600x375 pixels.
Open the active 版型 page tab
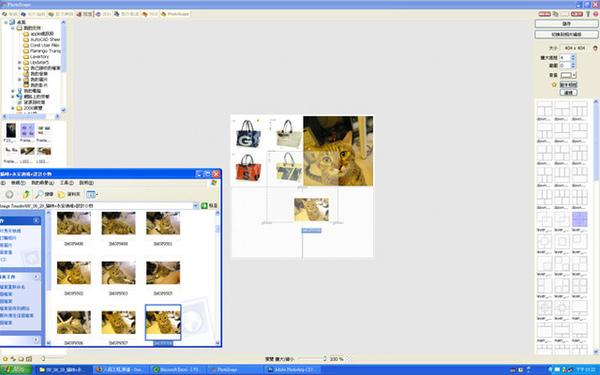pyautogui.click(x=84, y=14)
